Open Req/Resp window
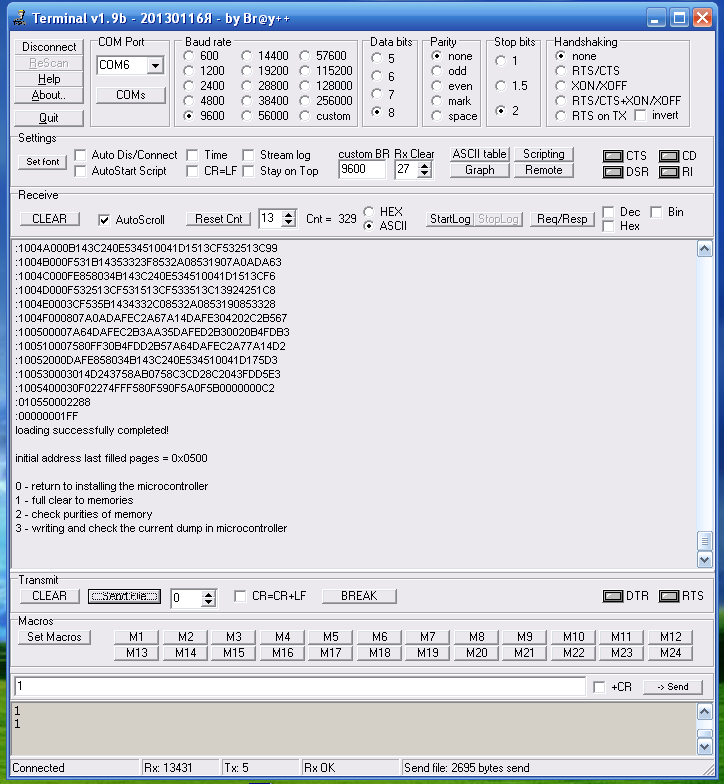724x784 pixels. [x=562, y=219]
